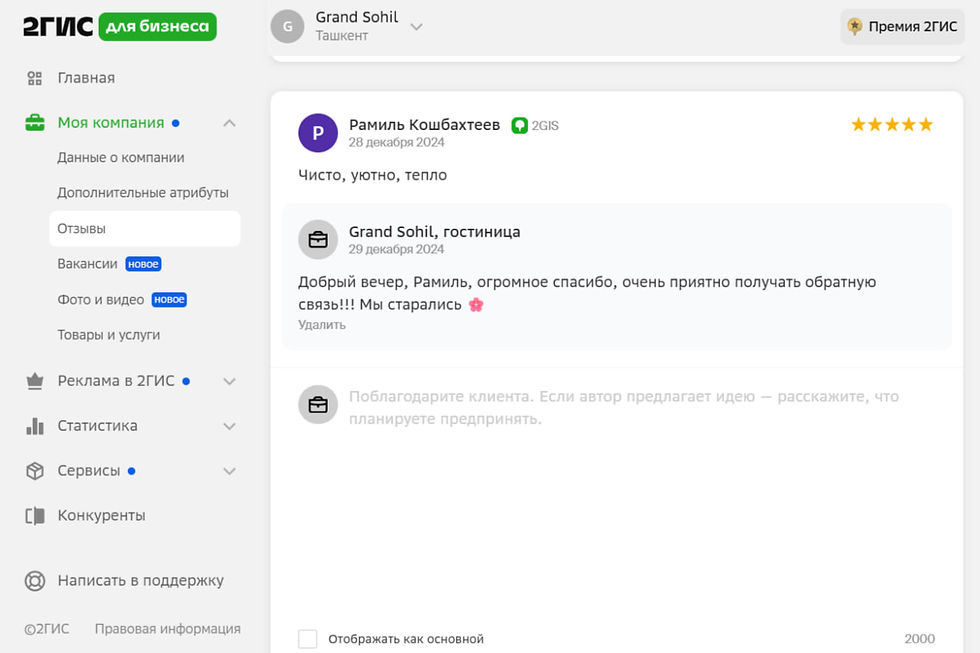Click the новое badge next to Вакансии
Image resolution: width=980 pixels, height=653 pixels.
144,264
